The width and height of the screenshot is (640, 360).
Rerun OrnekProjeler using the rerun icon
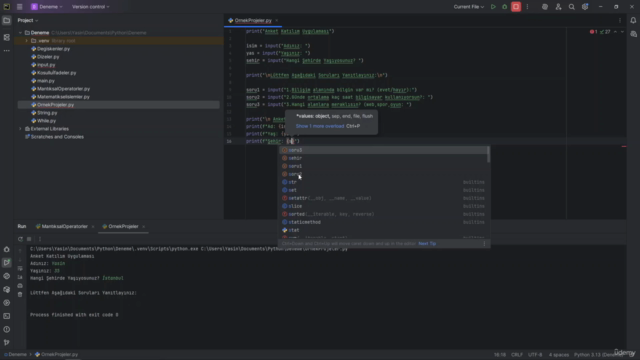tap(20, 239)
